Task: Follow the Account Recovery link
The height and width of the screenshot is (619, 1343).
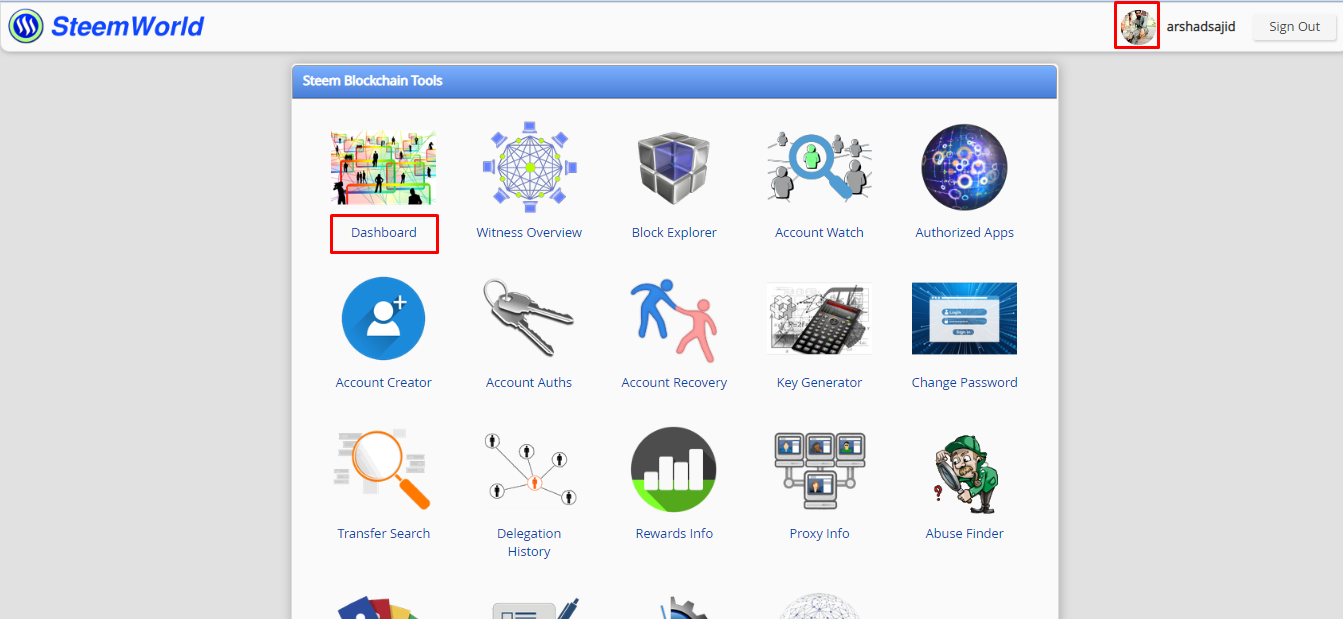Action: [674, 382]
